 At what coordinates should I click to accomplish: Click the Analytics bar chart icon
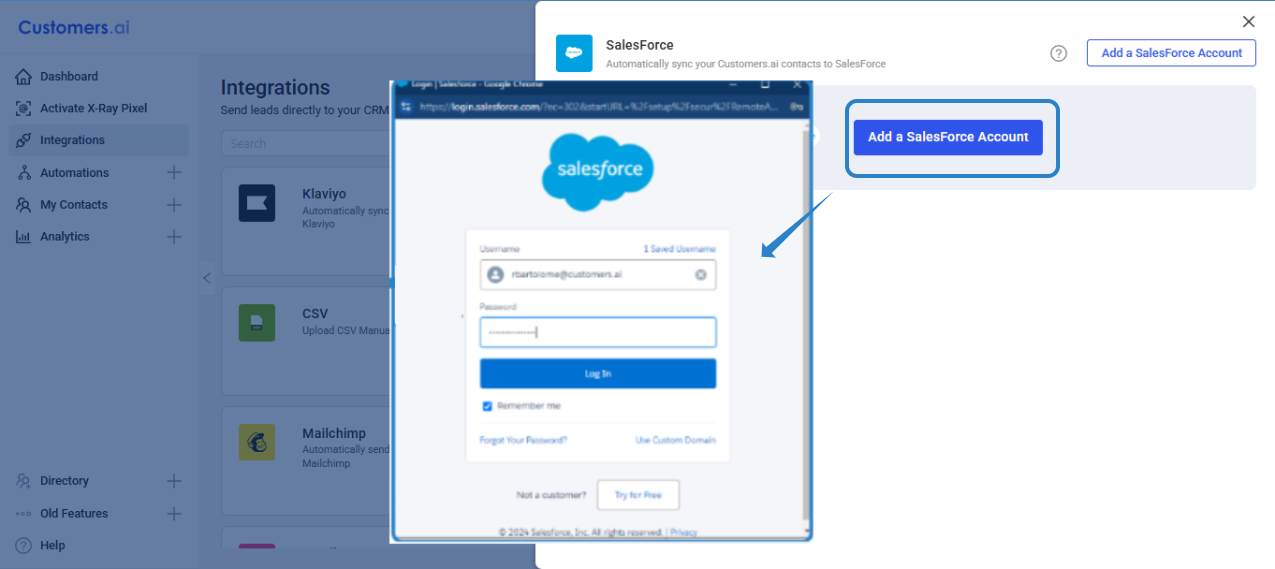[23, 237]
